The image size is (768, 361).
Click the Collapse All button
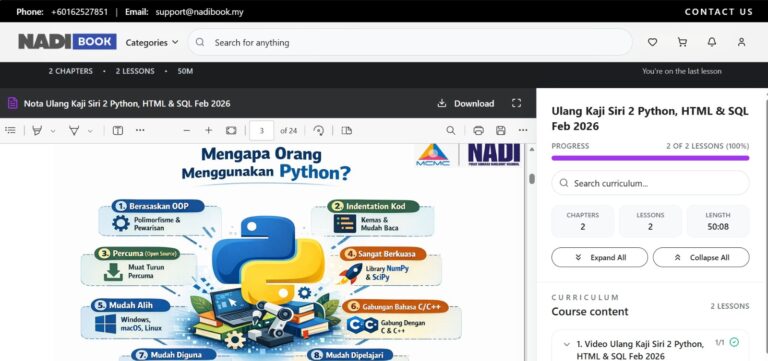pos(701,258)
